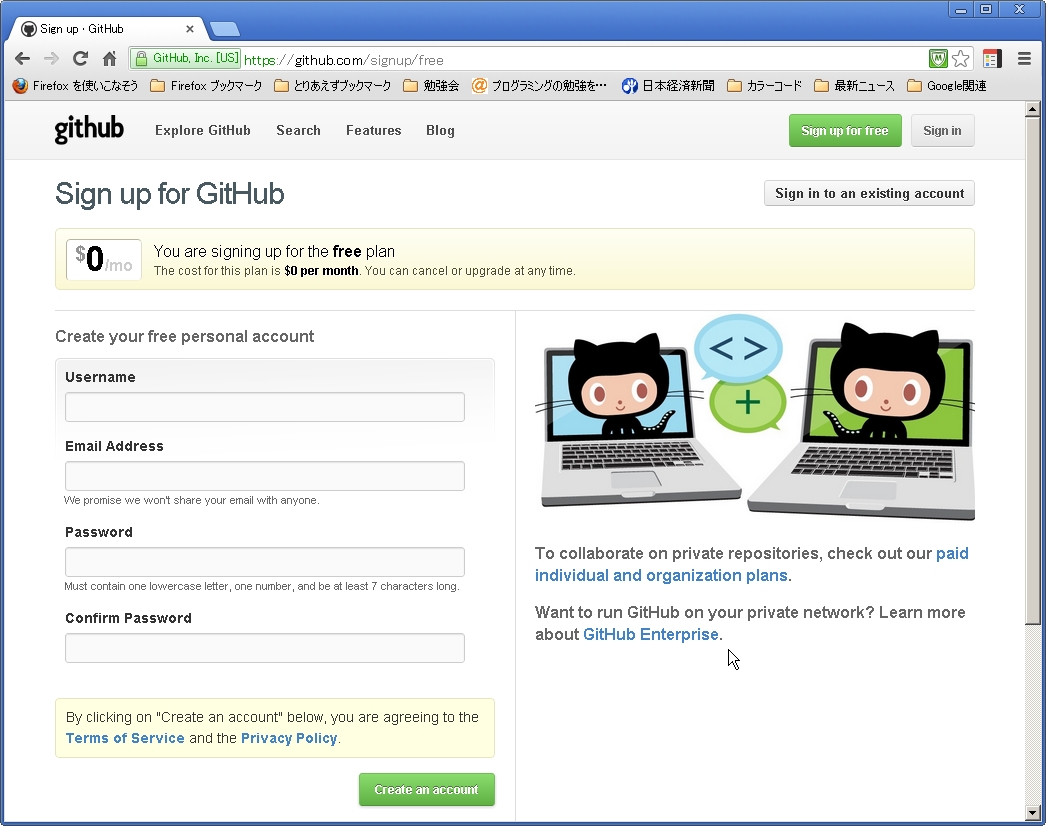Open the Terms of Service link
Viewport: 1046px width, 826px height.
pos(125,738)
